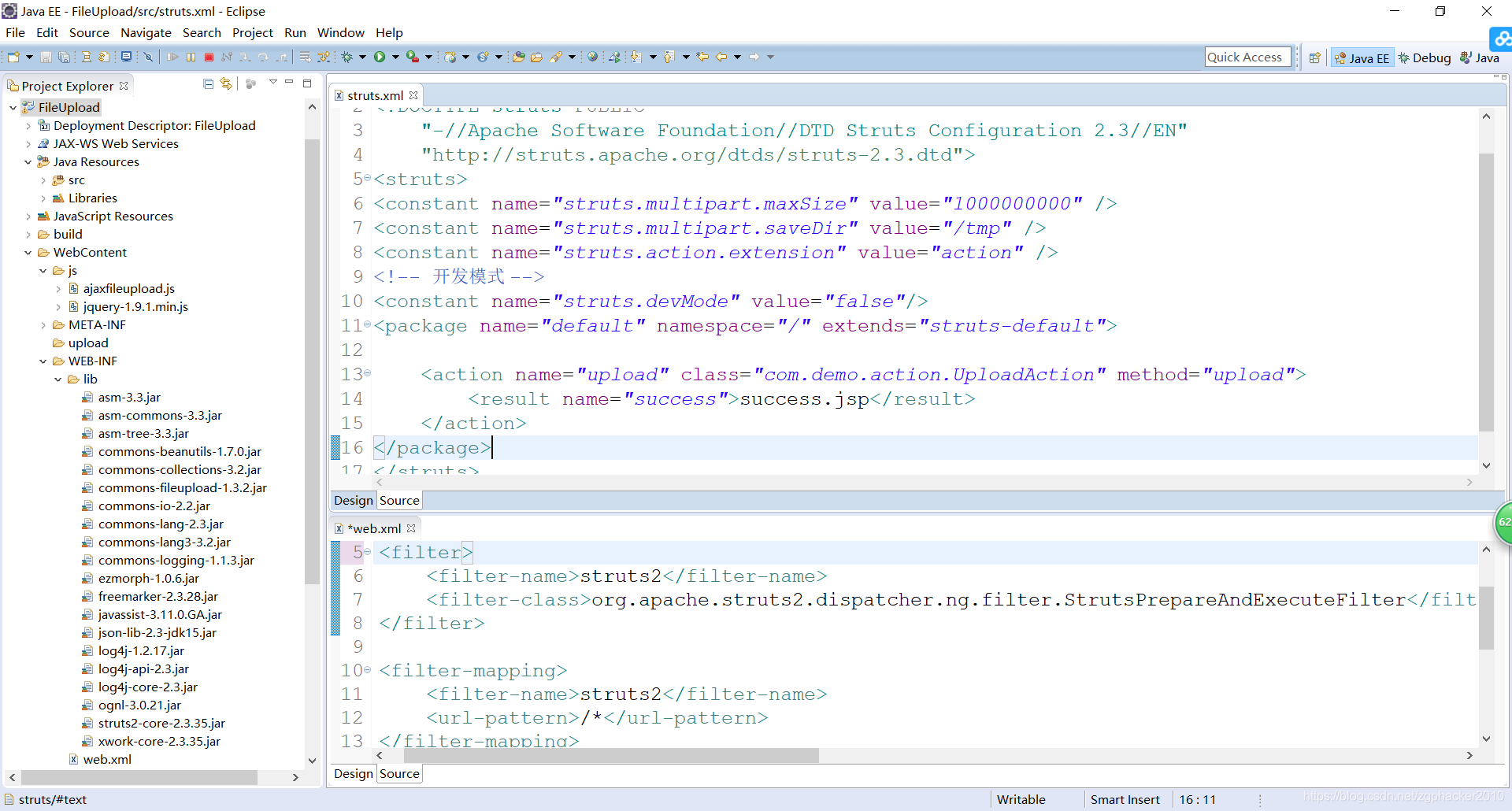Click the Open Web Browser globe icon

(592, 57)
